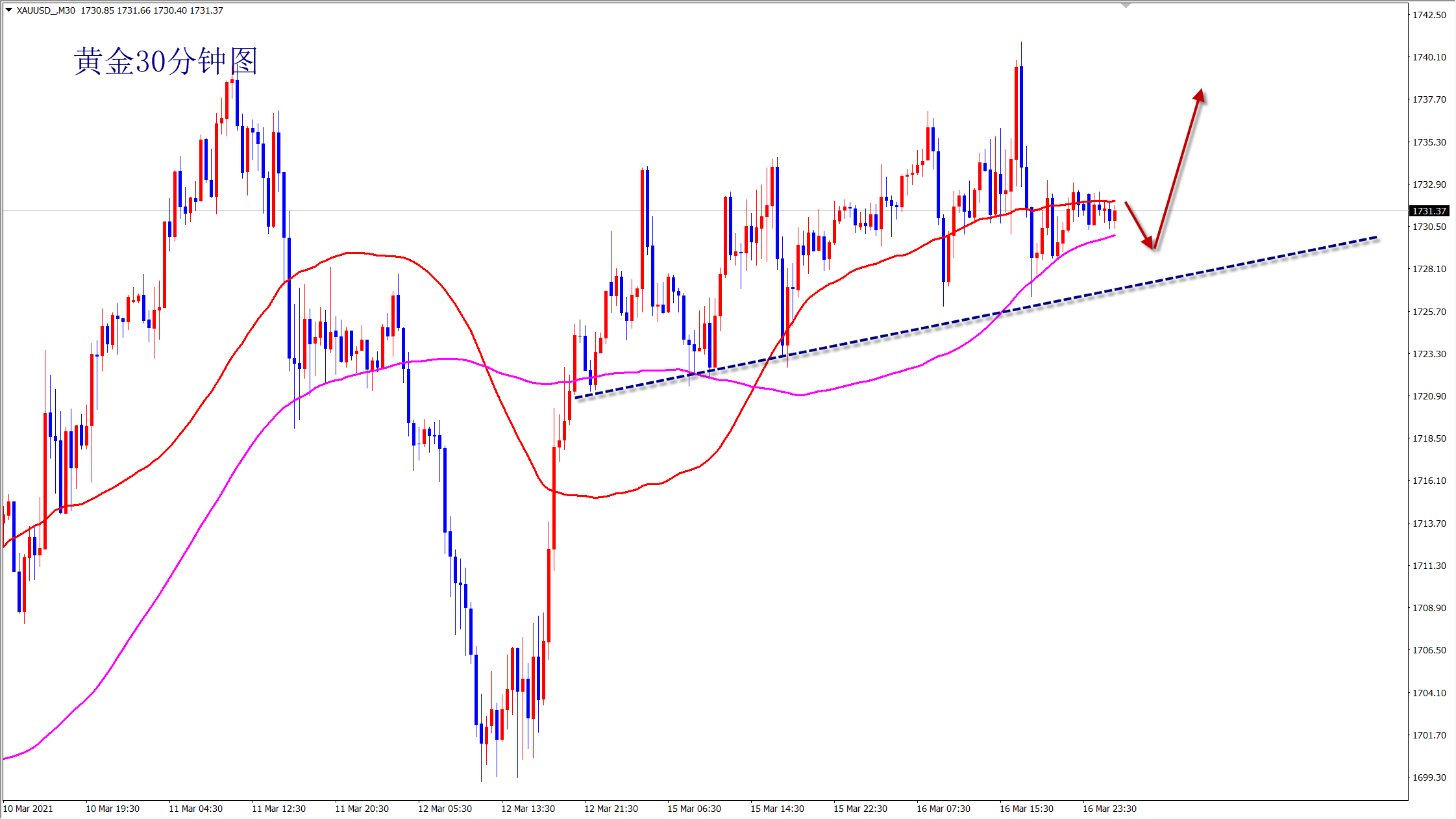1456x819 pixels.
Task: Click the 1742.50 price scale label
Action: [x=1429, y=15]
